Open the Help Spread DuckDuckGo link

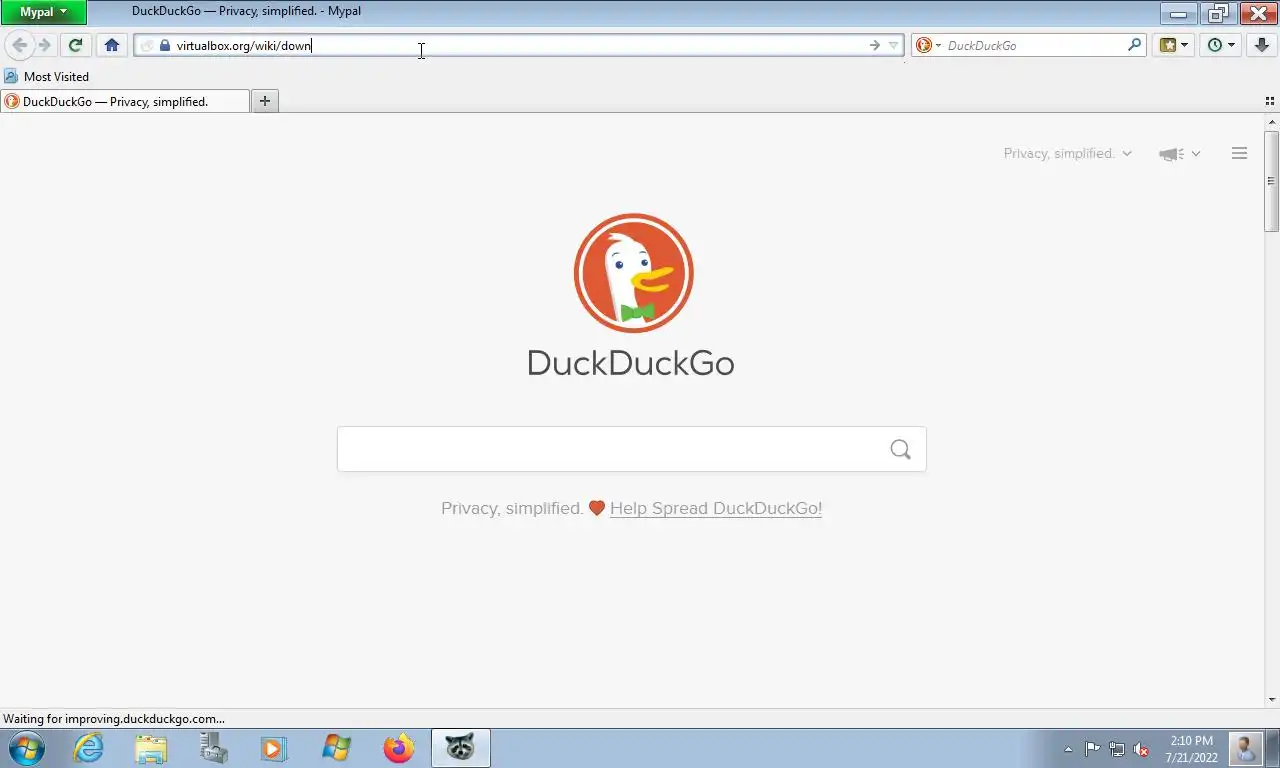click(x=716, y=508)
